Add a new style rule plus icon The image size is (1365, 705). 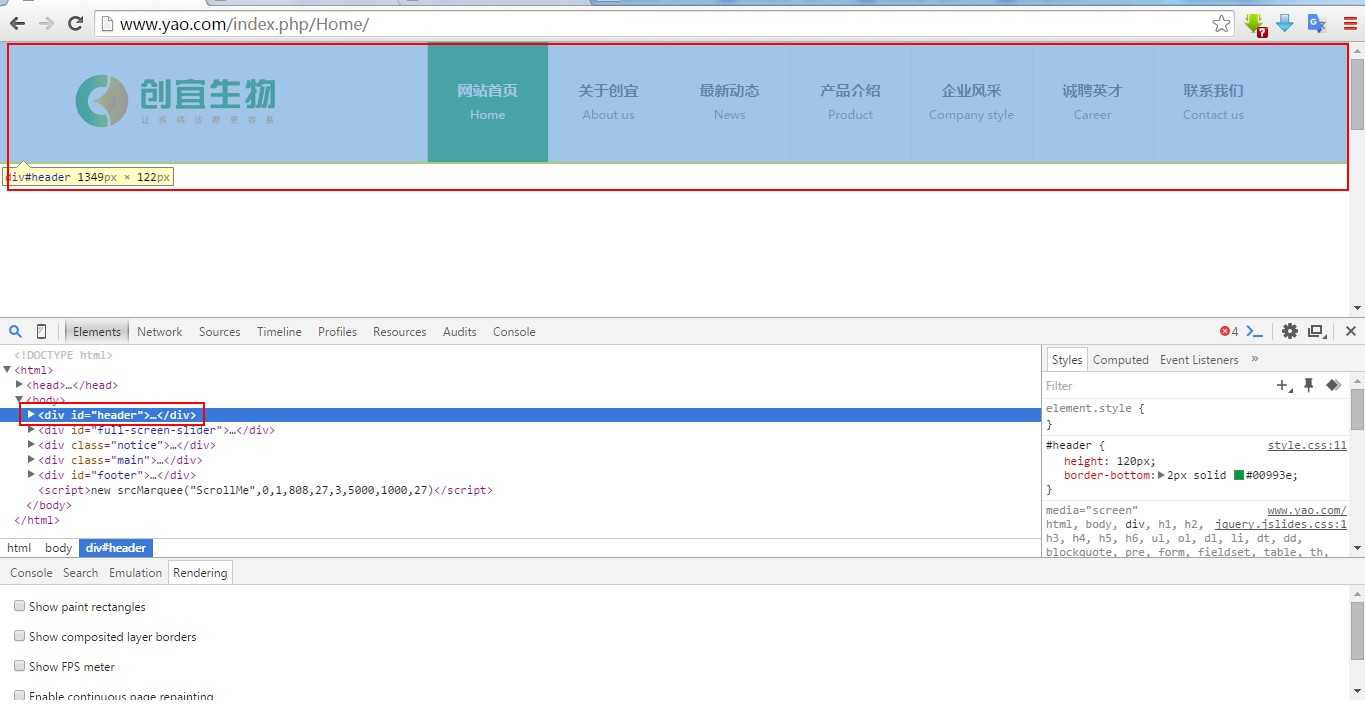pyautogui.click(x=1284, y=385)
